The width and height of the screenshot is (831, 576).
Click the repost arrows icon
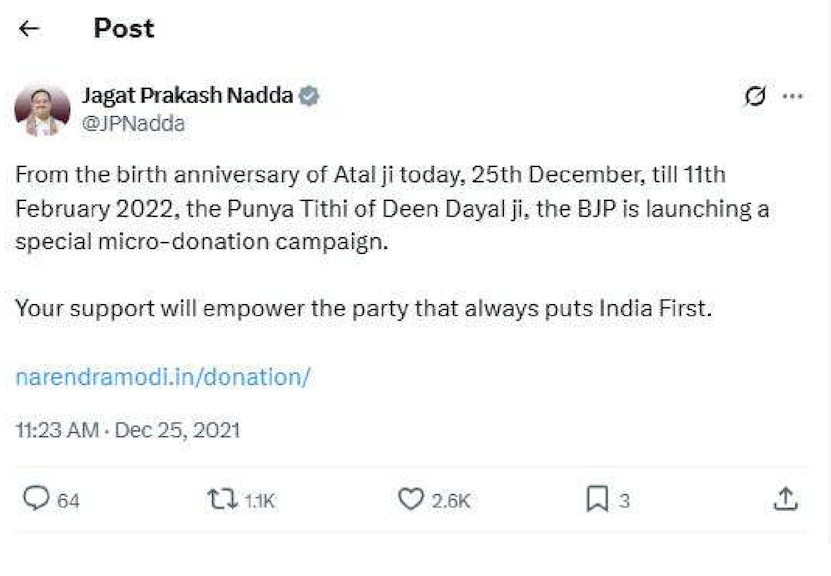[221, 499]
